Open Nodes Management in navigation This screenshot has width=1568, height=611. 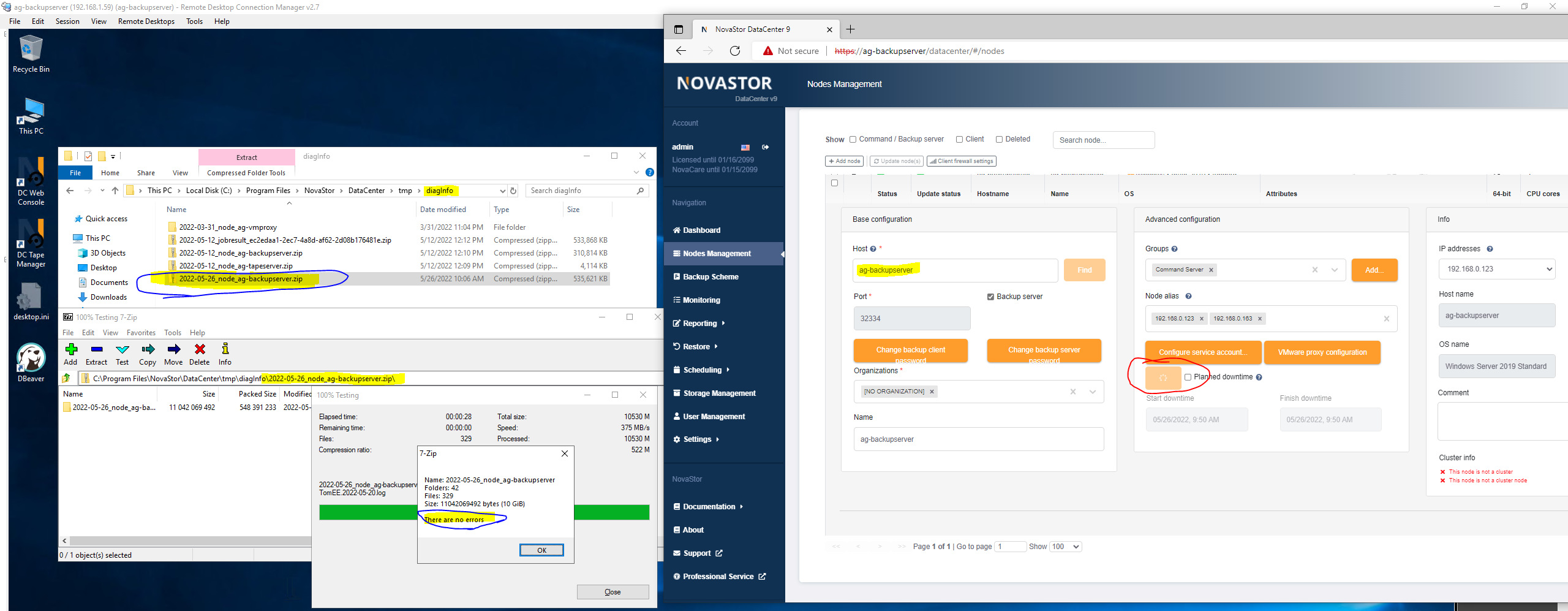723,254
